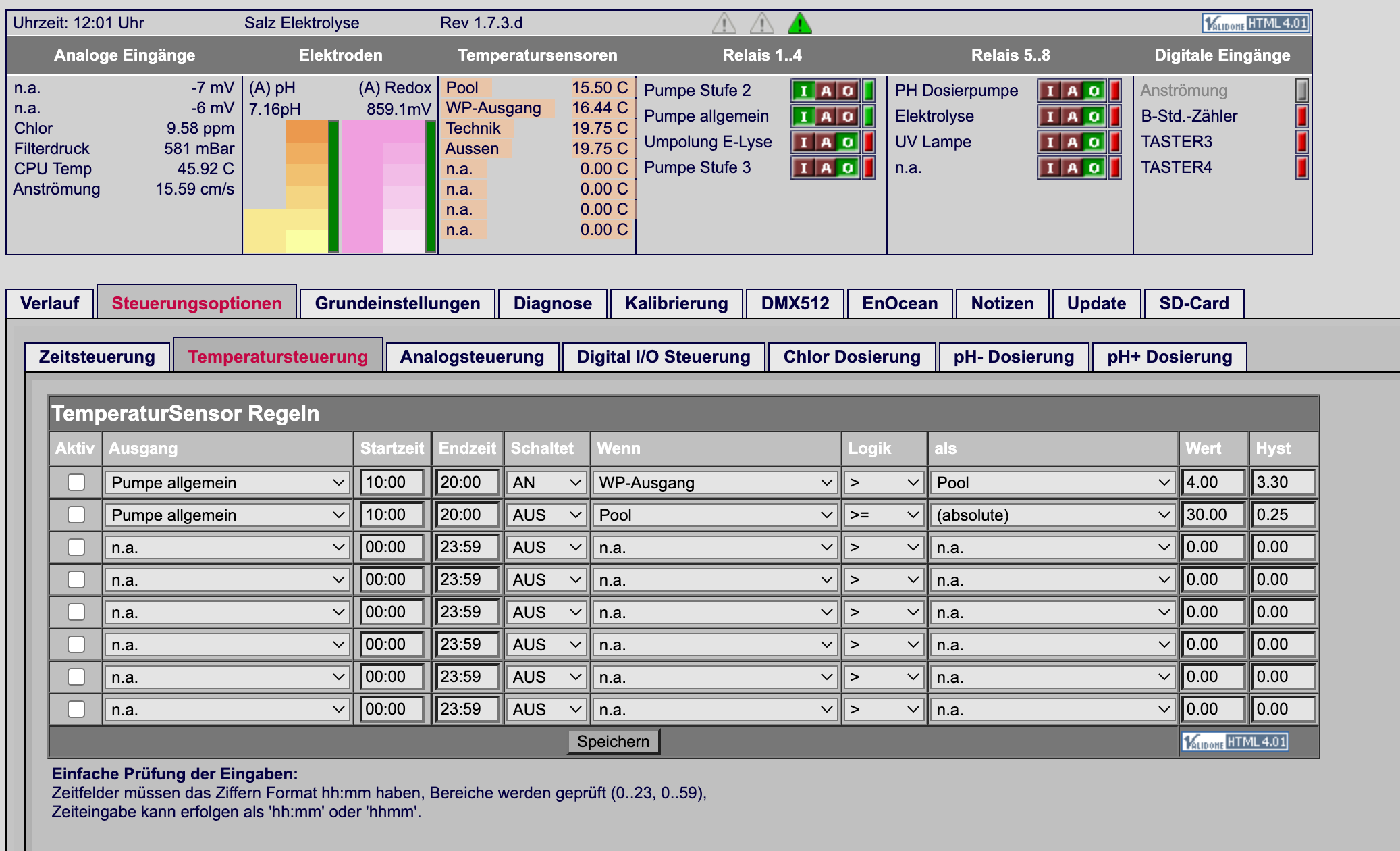1400x851 pixels.
Task: Switch to the Verlauf tab
Action: [50, 303]
